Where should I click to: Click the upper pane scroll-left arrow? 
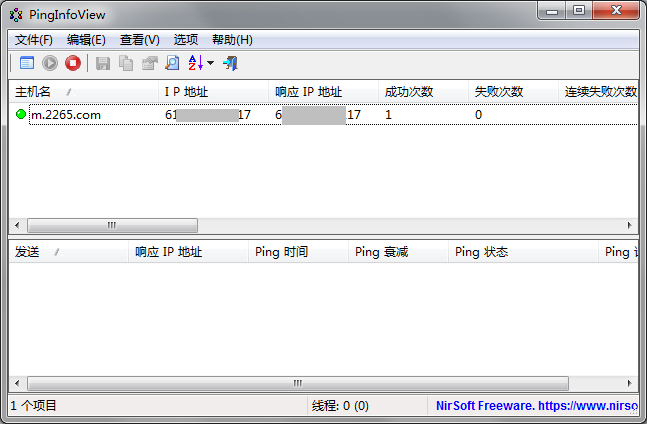(17, 225)
